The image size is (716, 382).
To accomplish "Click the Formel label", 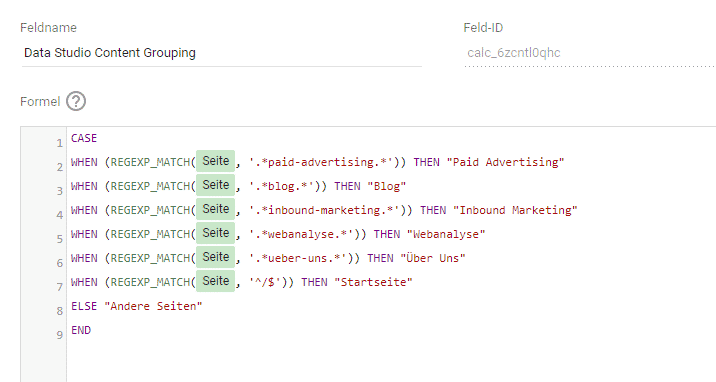I will pos(40,101).
